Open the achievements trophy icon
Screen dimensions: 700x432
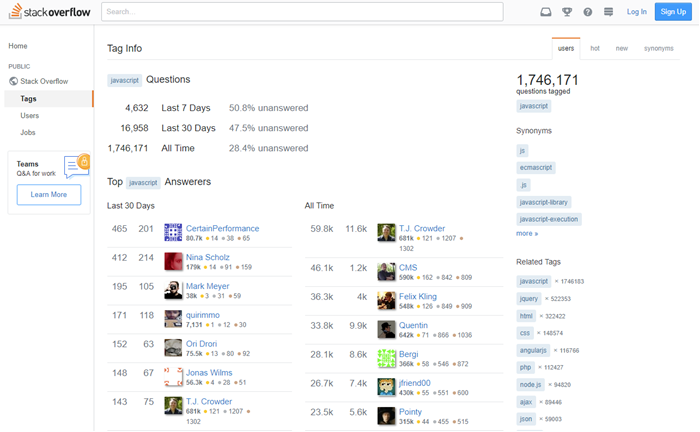(567, 12)
